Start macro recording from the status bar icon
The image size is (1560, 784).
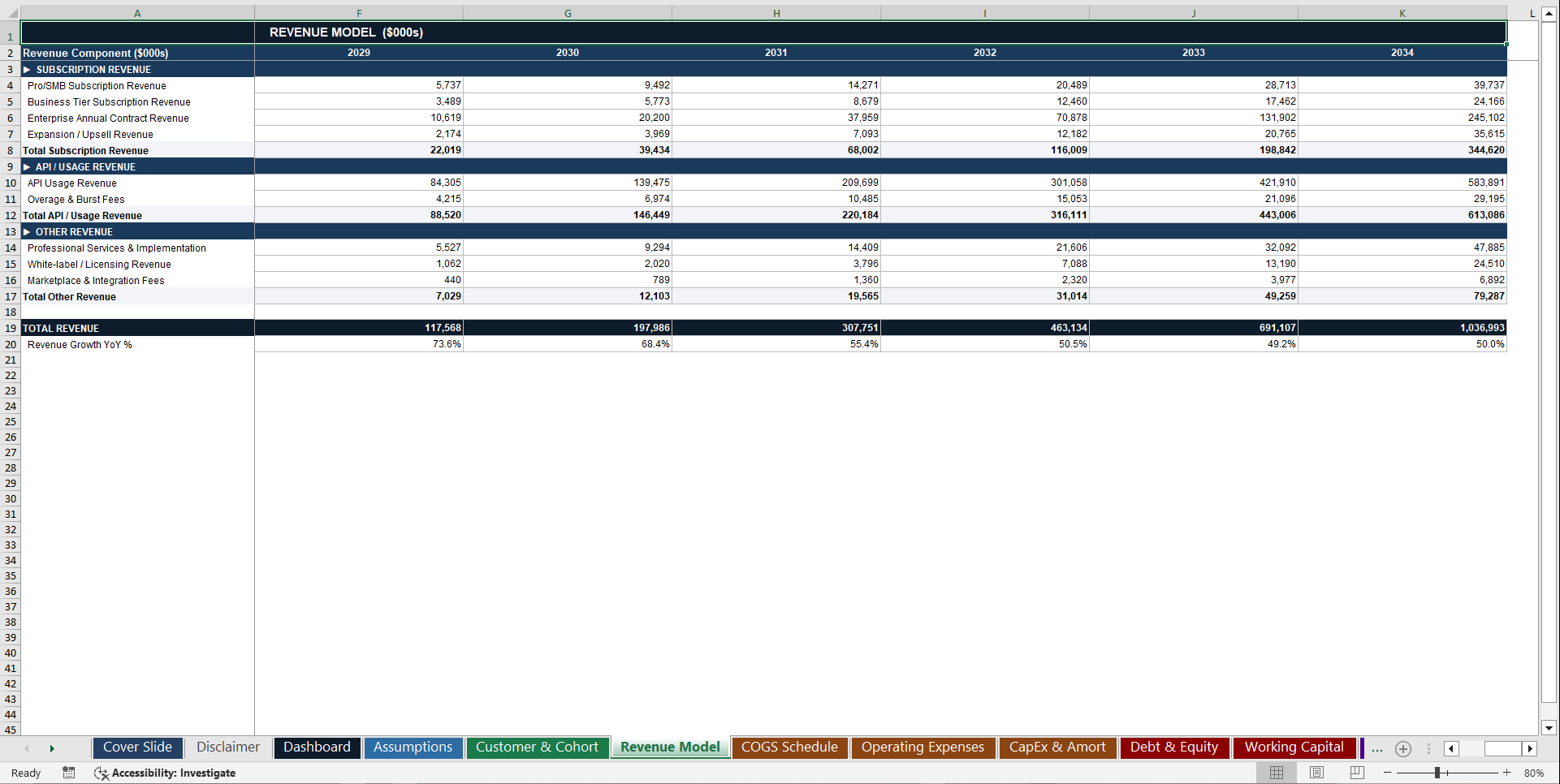click(x=69, y=773)
